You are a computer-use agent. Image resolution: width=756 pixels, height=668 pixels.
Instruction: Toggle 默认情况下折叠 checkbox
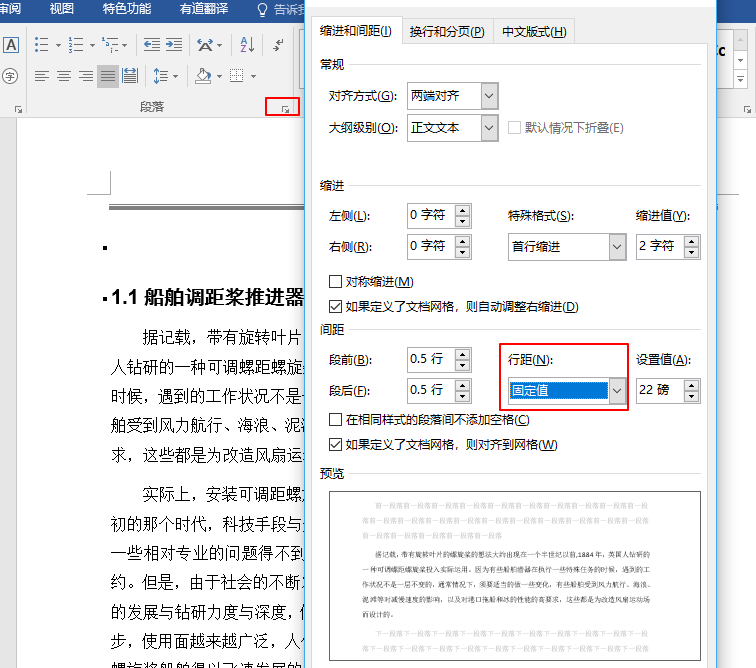click(x=514, y=127)
